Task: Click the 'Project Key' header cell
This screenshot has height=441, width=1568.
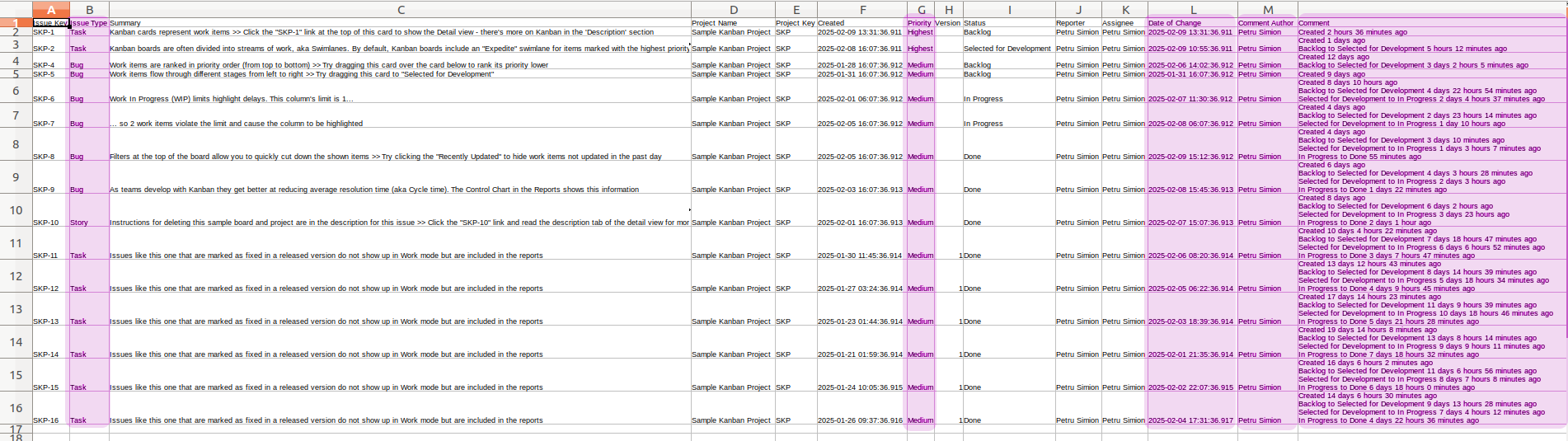Action: coord(796,23)
